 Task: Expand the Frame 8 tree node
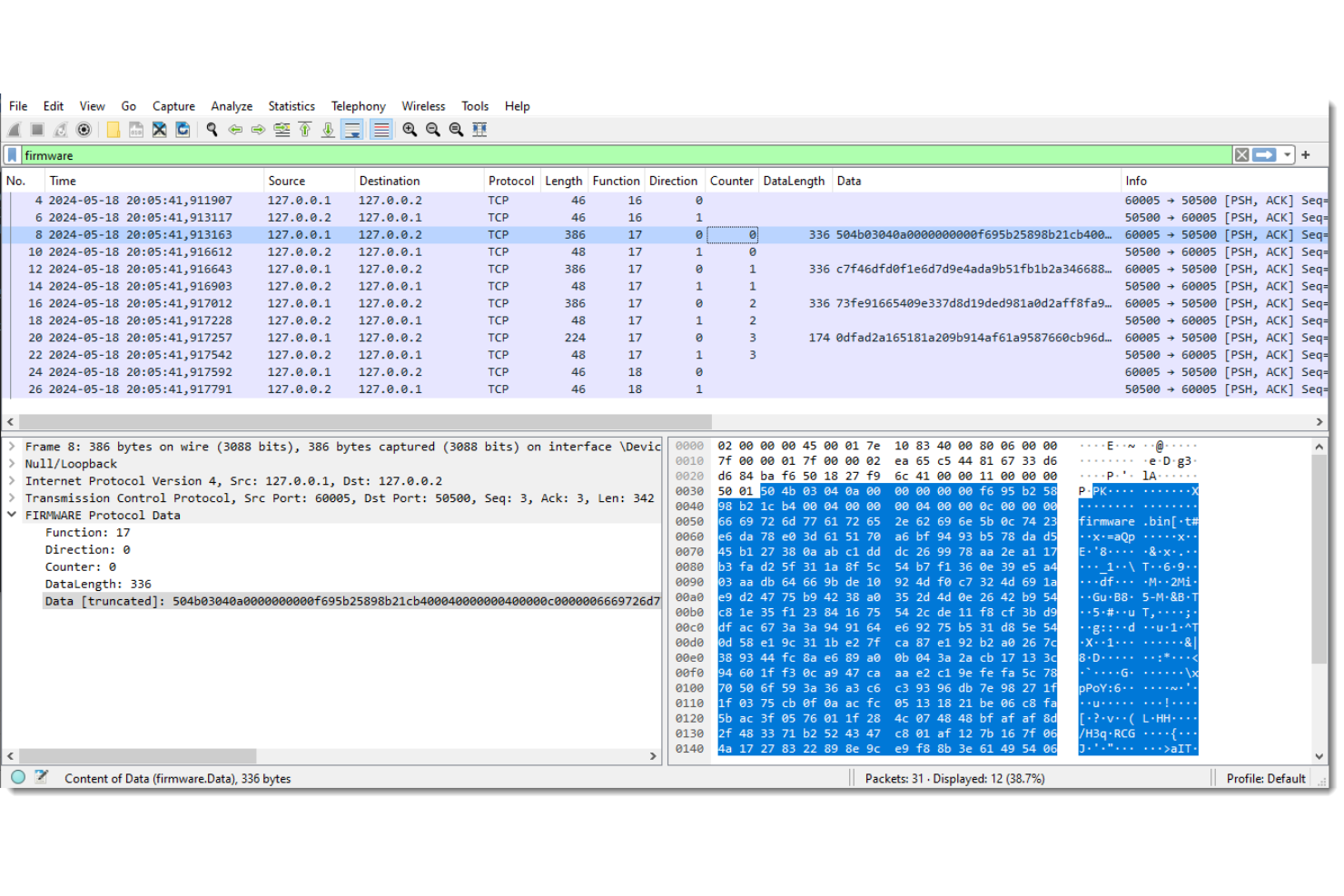(12, 447)
